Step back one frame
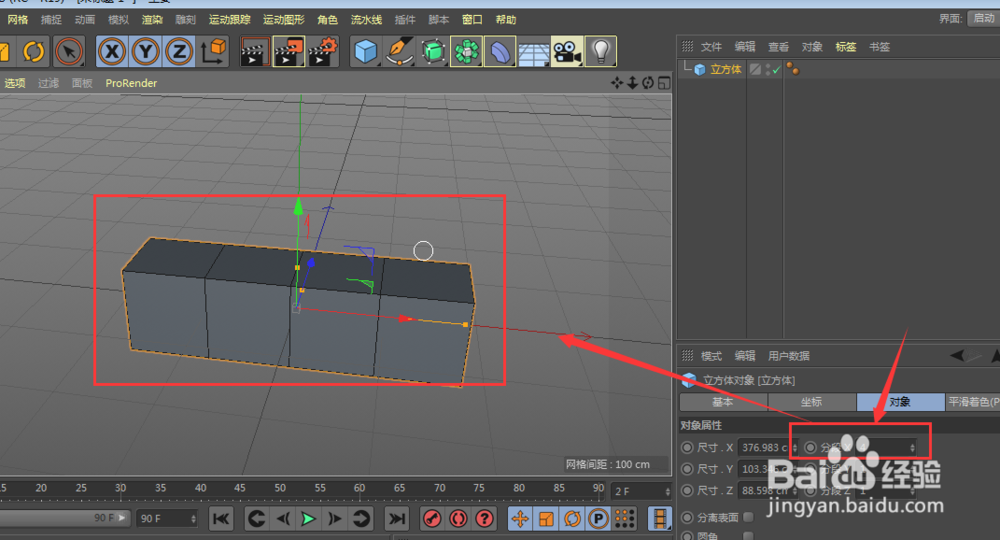Image resolution: width=1000 pixels, height=540 pixels. coord(283,519)
